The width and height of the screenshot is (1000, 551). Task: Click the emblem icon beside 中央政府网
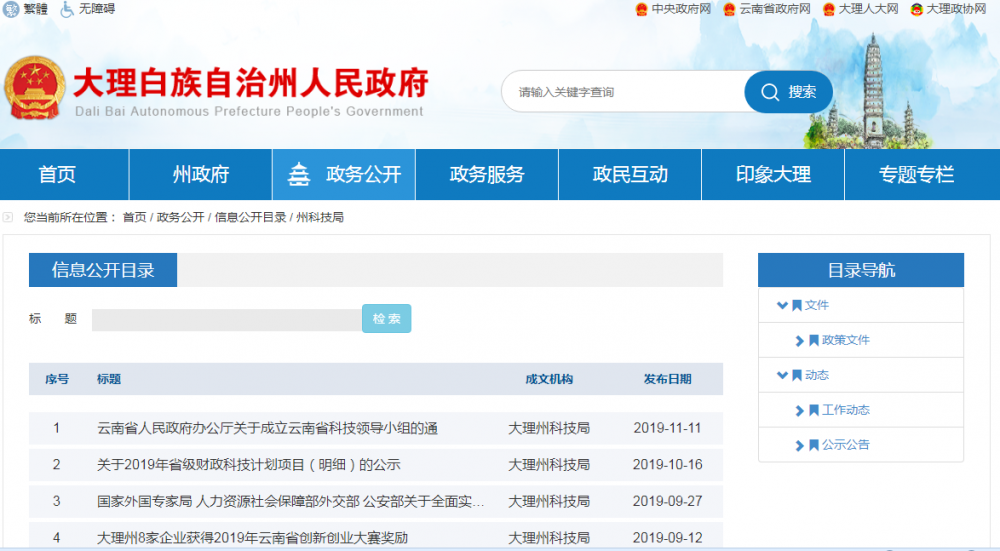tap(642, 10)
